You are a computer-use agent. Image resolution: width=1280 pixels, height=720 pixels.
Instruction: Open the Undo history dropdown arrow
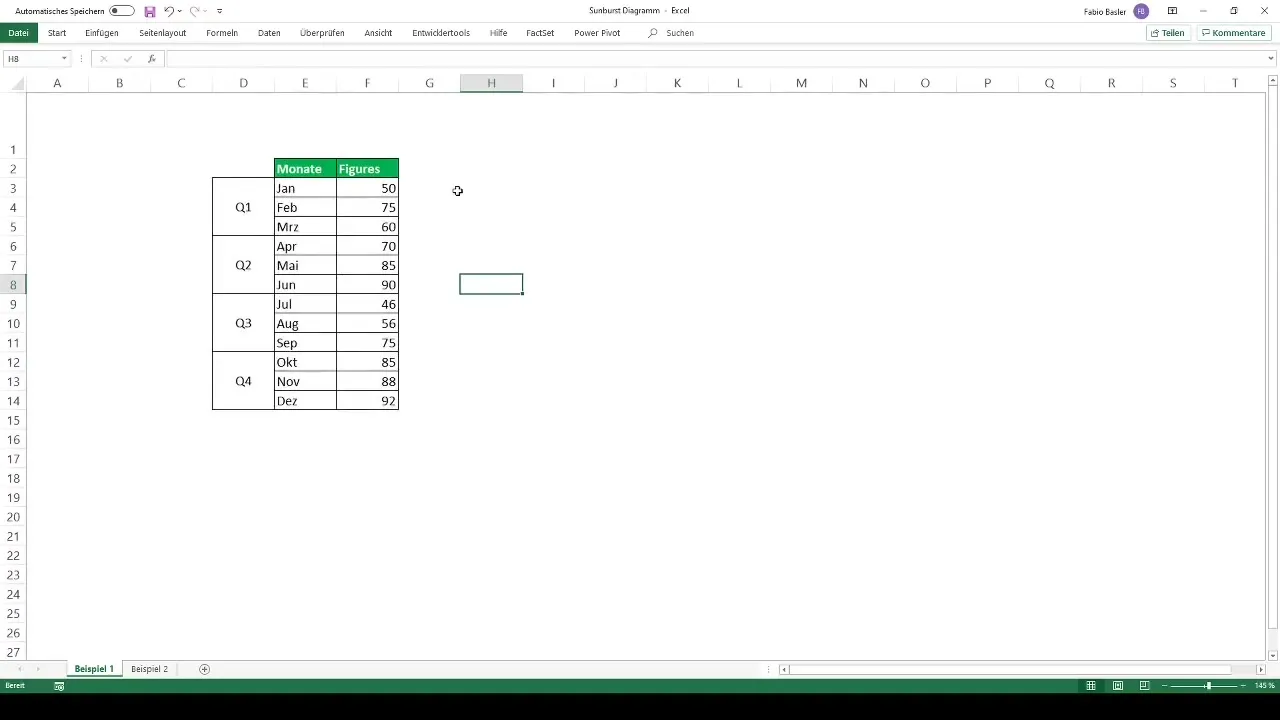click(x=180, y=11)
